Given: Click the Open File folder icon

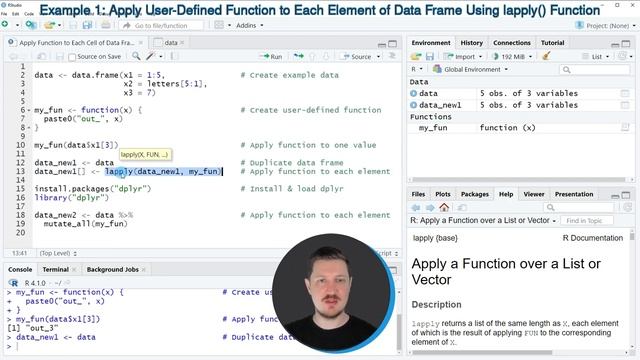Looking at the screenshot, I should point(49,25).
